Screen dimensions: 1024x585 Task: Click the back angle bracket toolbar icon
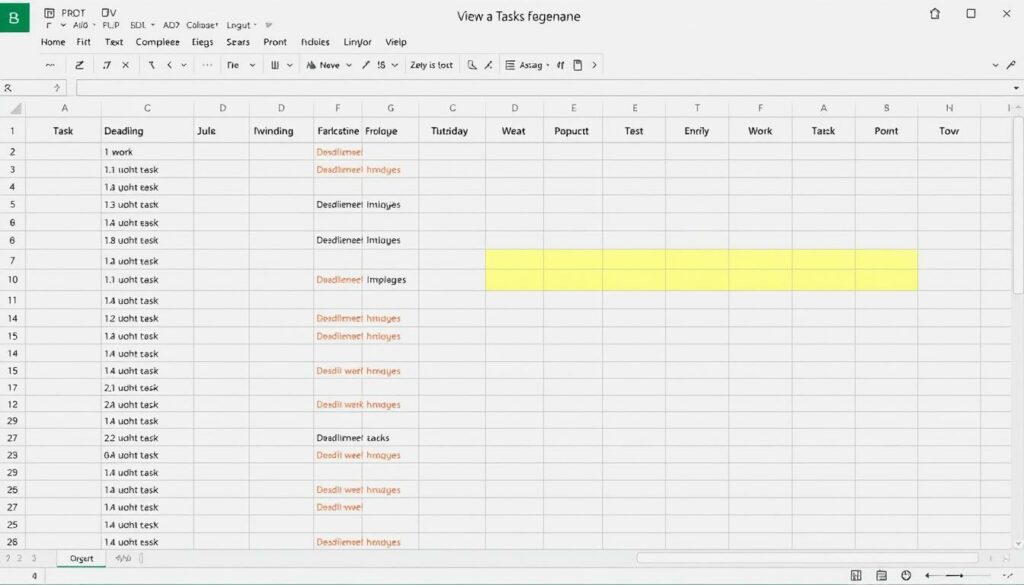coord(169,65)
